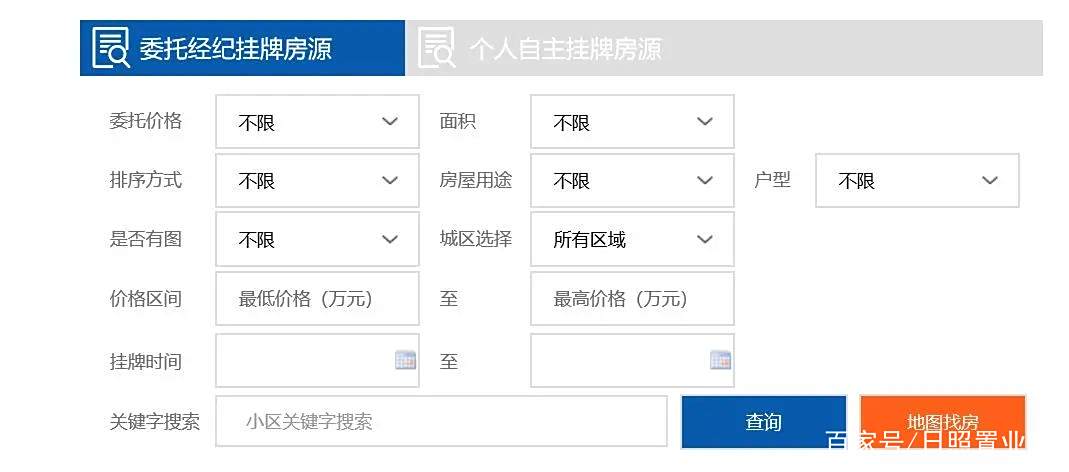Expand the 排序方式 dropdown
The height and width of the screenshot is (472, 1069).
[318, 181]
